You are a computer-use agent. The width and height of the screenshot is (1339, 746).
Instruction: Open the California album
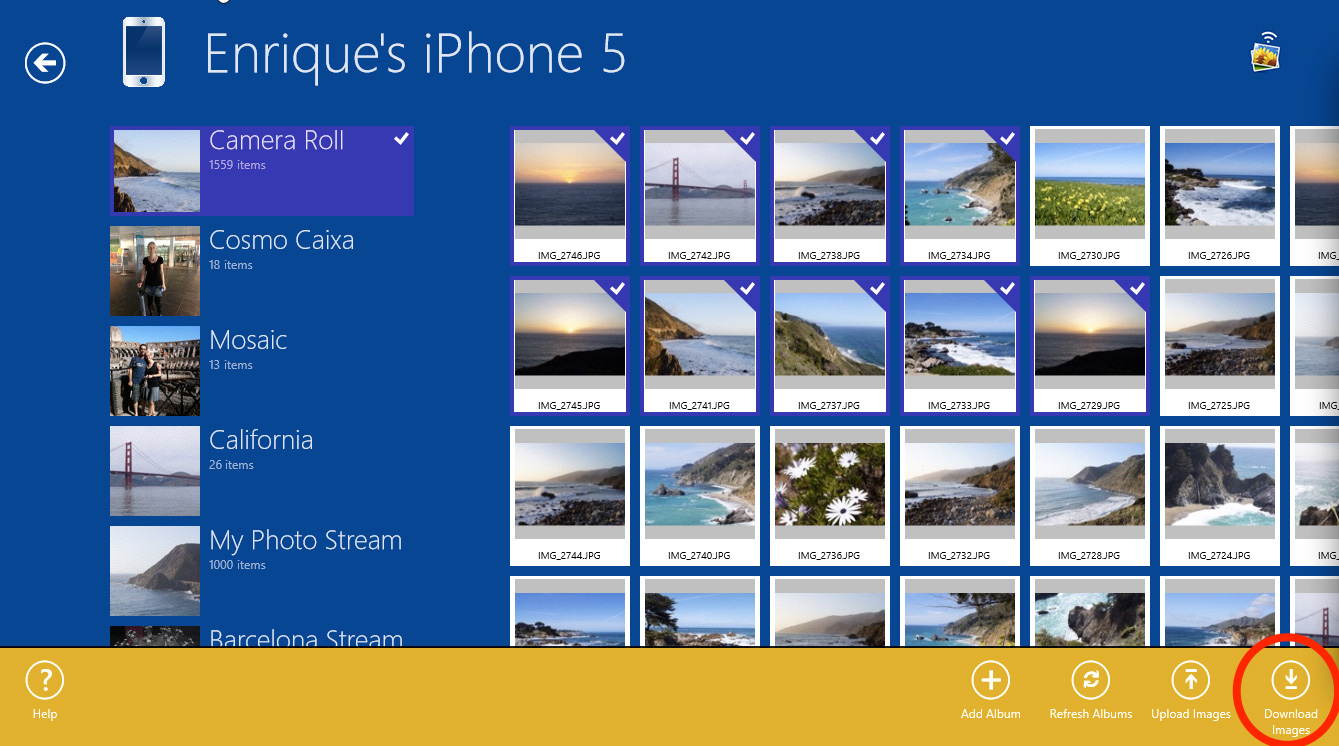point(262,471)
